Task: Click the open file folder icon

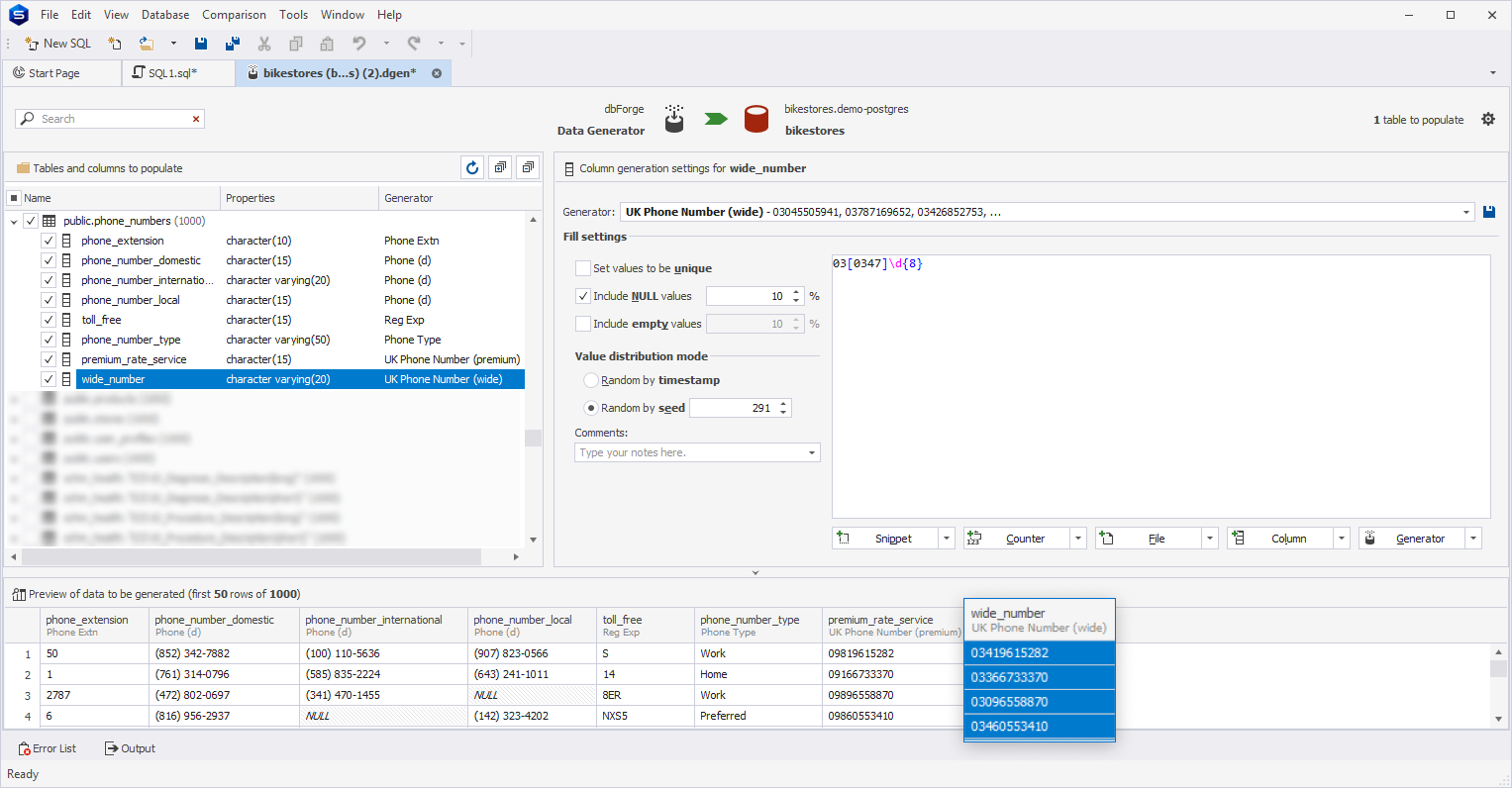Action: 147,44
